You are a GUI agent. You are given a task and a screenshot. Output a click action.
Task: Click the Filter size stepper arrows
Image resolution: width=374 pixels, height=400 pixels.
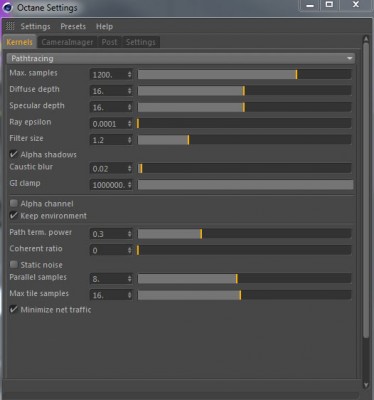click(130, 140)
